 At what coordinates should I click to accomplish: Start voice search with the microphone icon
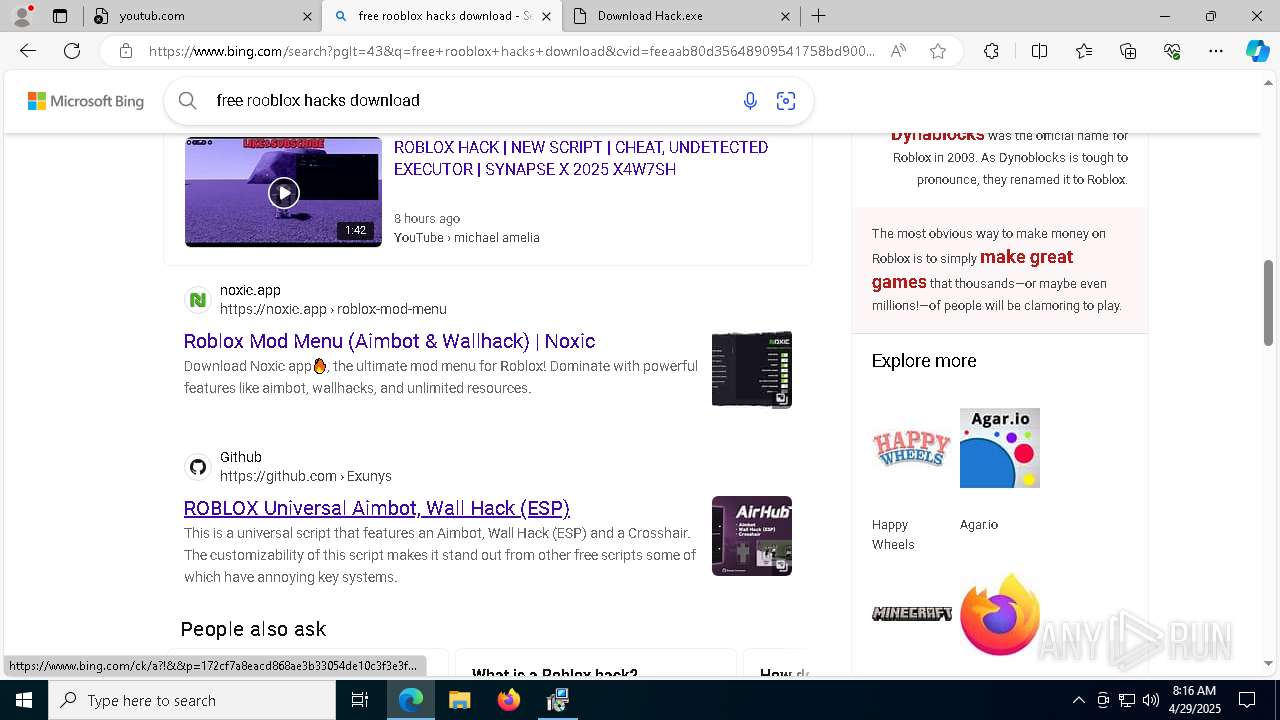pos(750,100)
